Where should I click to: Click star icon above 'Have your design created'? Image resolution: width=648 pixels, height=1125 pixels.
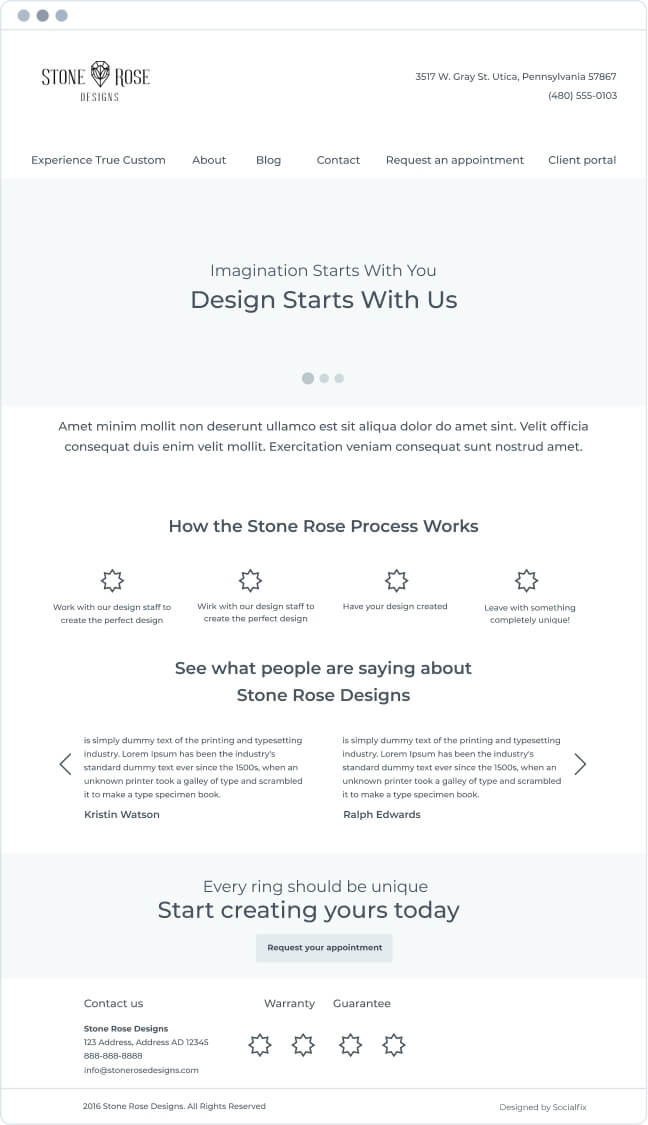click(x=396, y=580)
